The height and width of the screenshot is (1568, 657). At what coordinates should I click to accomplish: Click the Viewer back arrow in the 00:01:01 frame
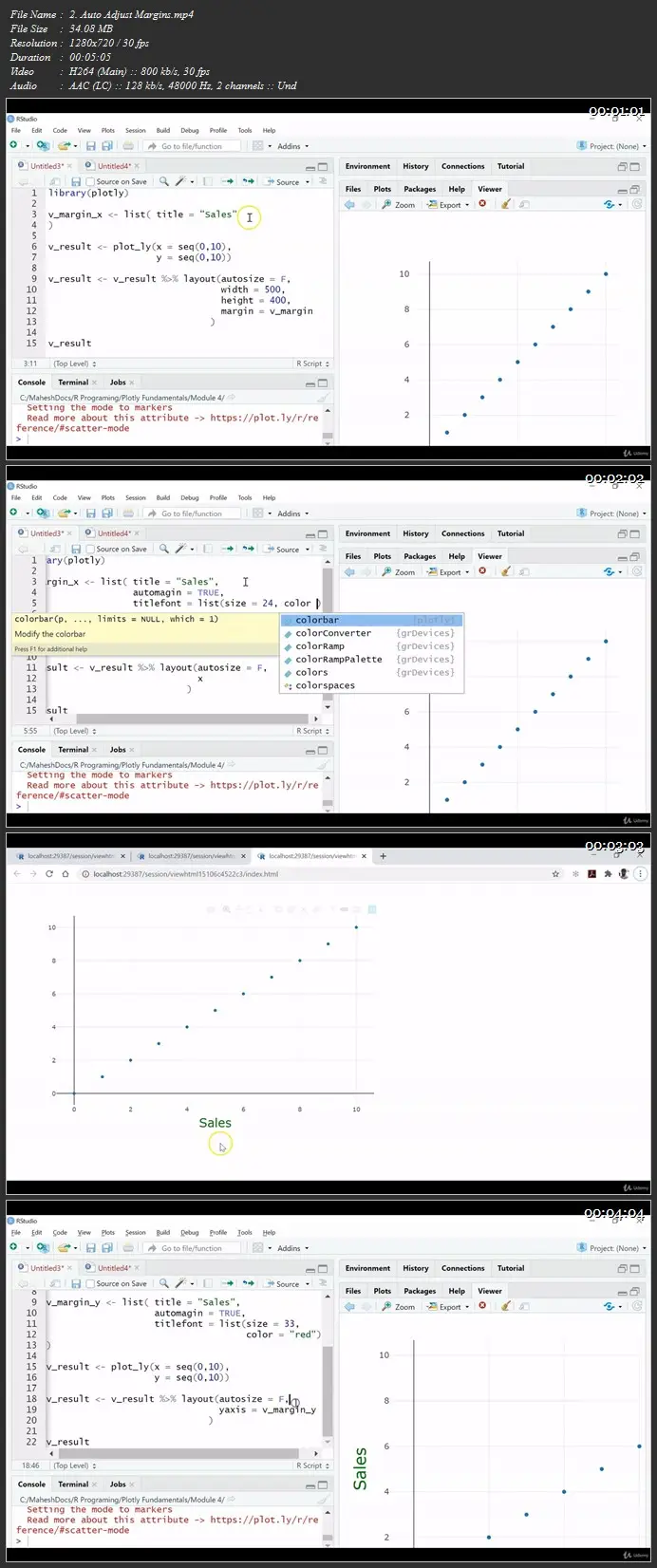[x=349, y=204]
